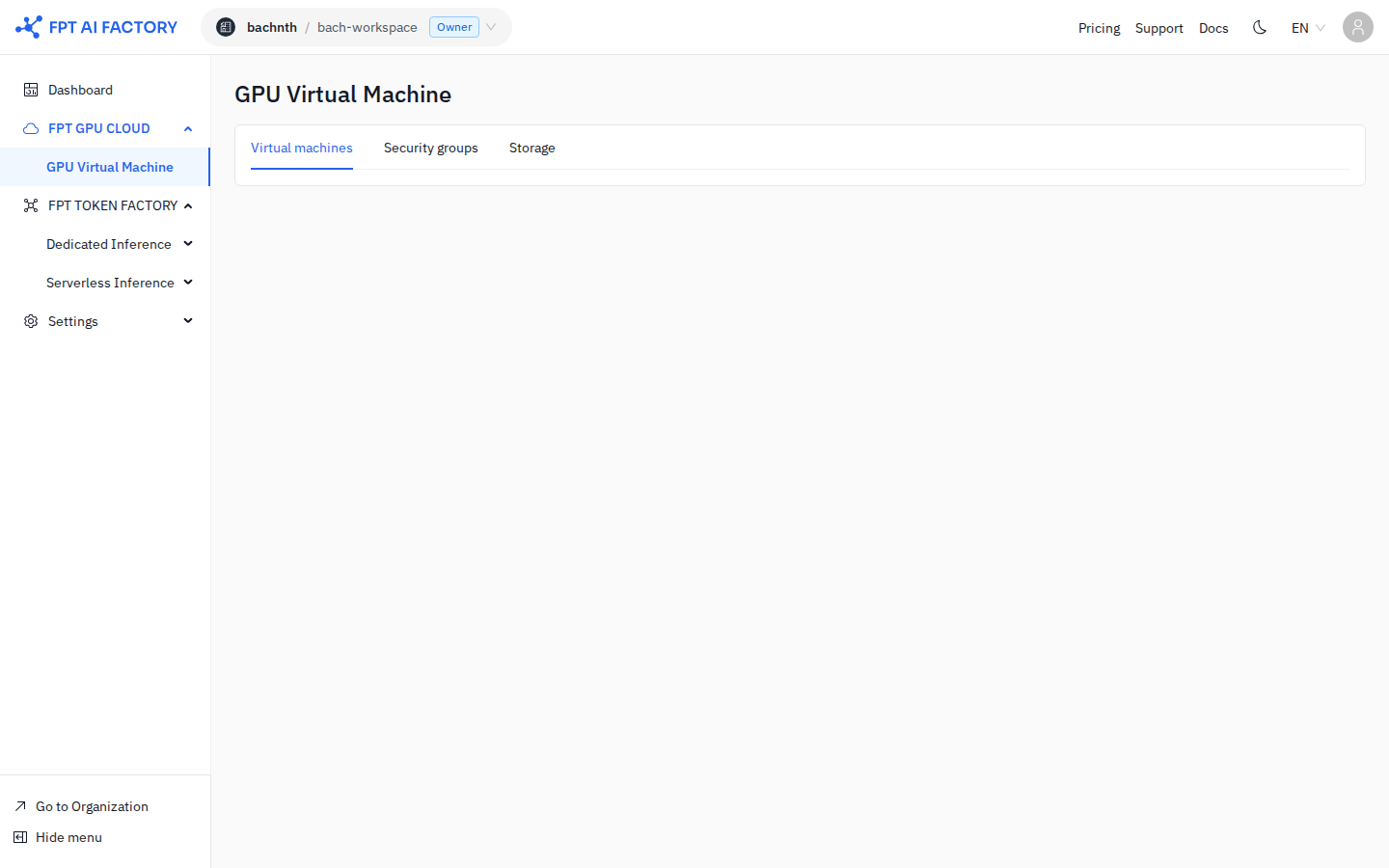
Task: Open the EN language dropdown
Action: [x=1308, y=28]
